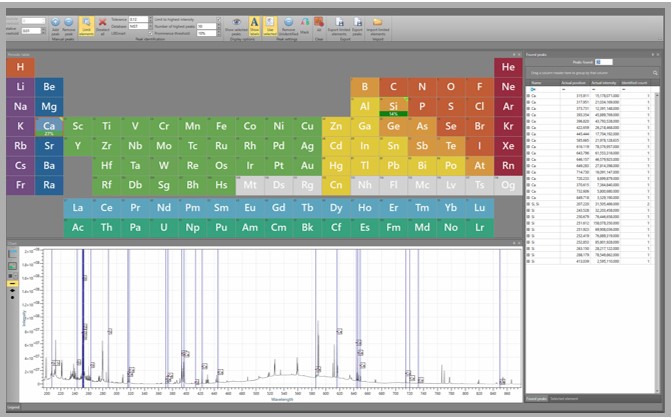Click the Add peak toolbar icon
Image resolution: width=672 pixels, height=418 pixels.
[x=55, y=23]
